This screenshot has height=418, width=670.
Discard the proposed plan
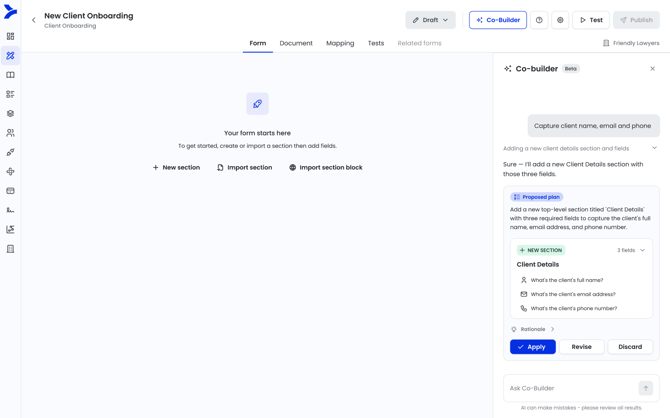click(630, 347)
